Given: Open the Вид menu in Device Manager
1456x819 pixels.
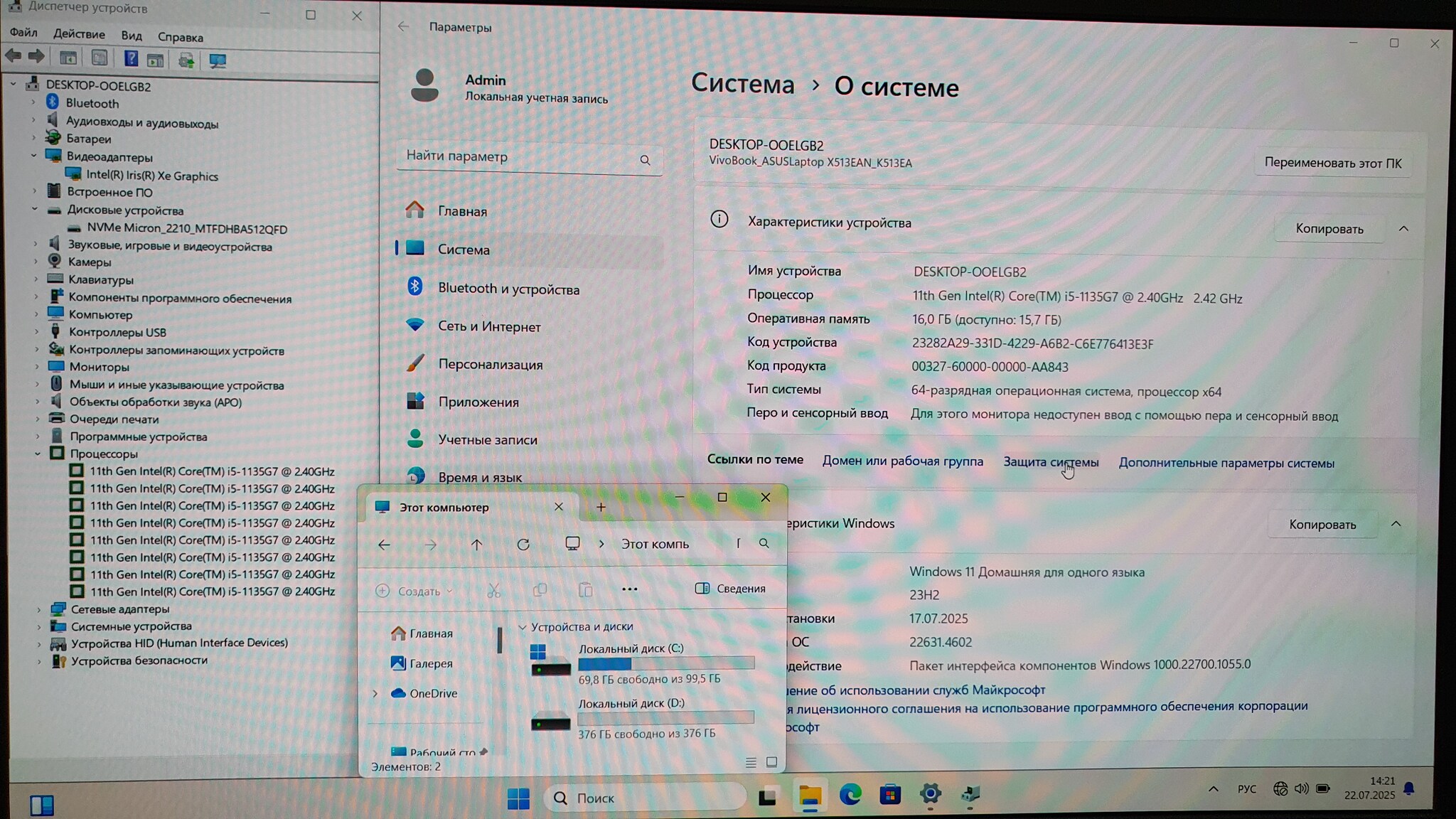Looking at the screenshot, I should [x=132, y=36].
